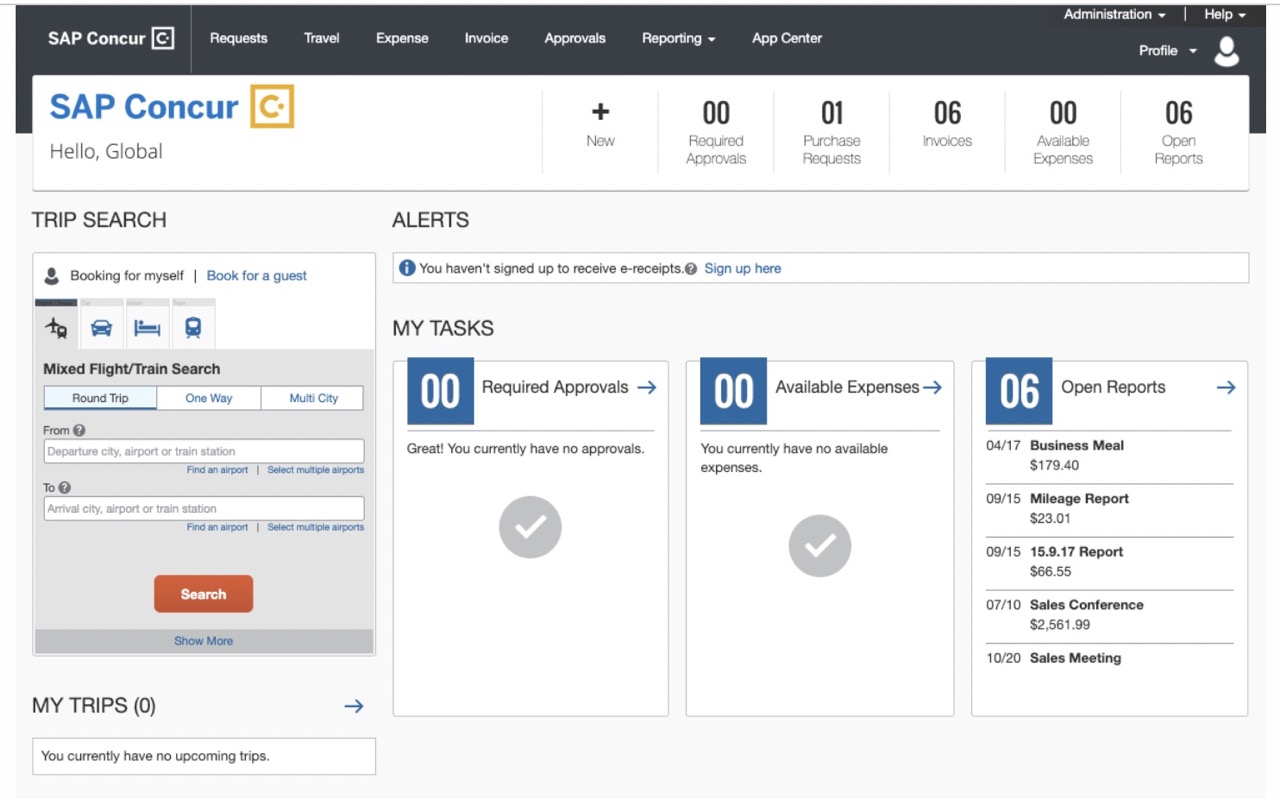Expand the Help dropdown menu
Image resolution: width=1280 pixels, height=799 pixels.
pyautogui.click(x=1225, y=15)
